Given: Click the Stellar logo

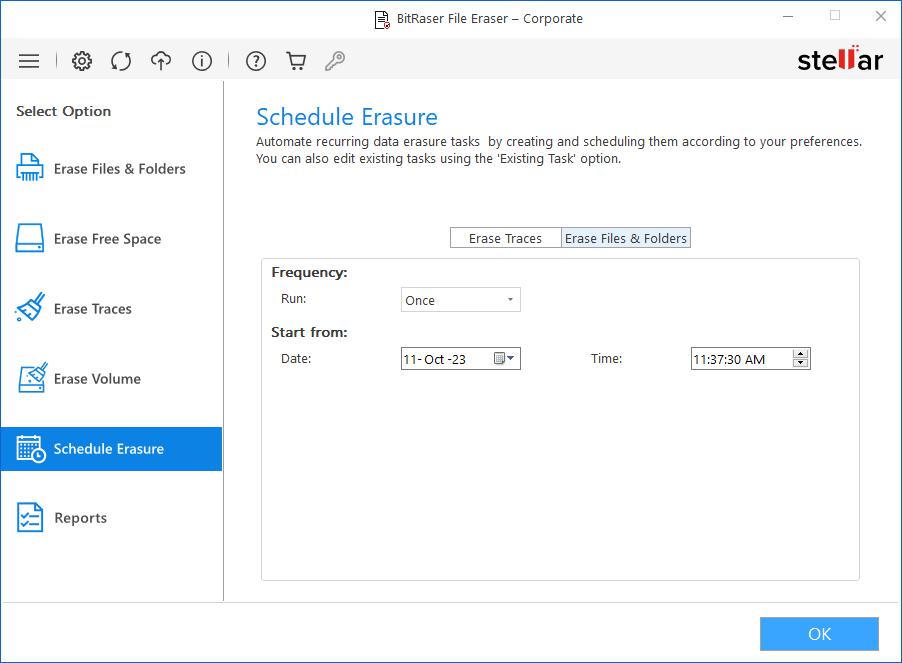Looking at the screenshot, I should pos(840,59).
